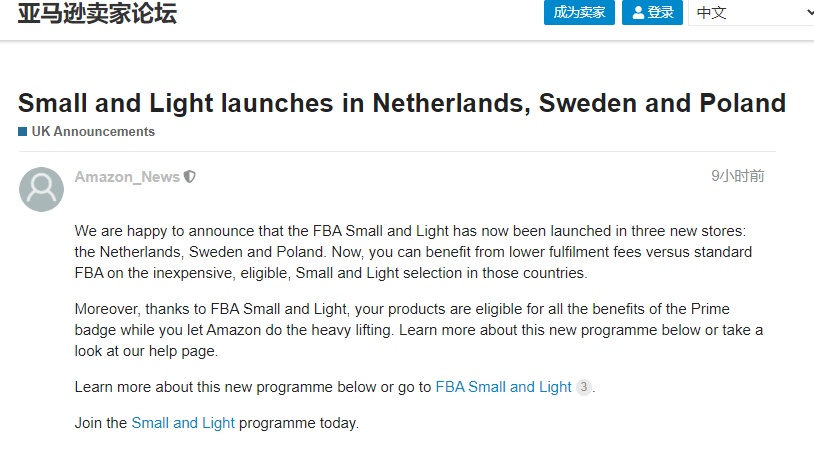Click the person icon in the 登录 button
814x453 pixels.
636,13
